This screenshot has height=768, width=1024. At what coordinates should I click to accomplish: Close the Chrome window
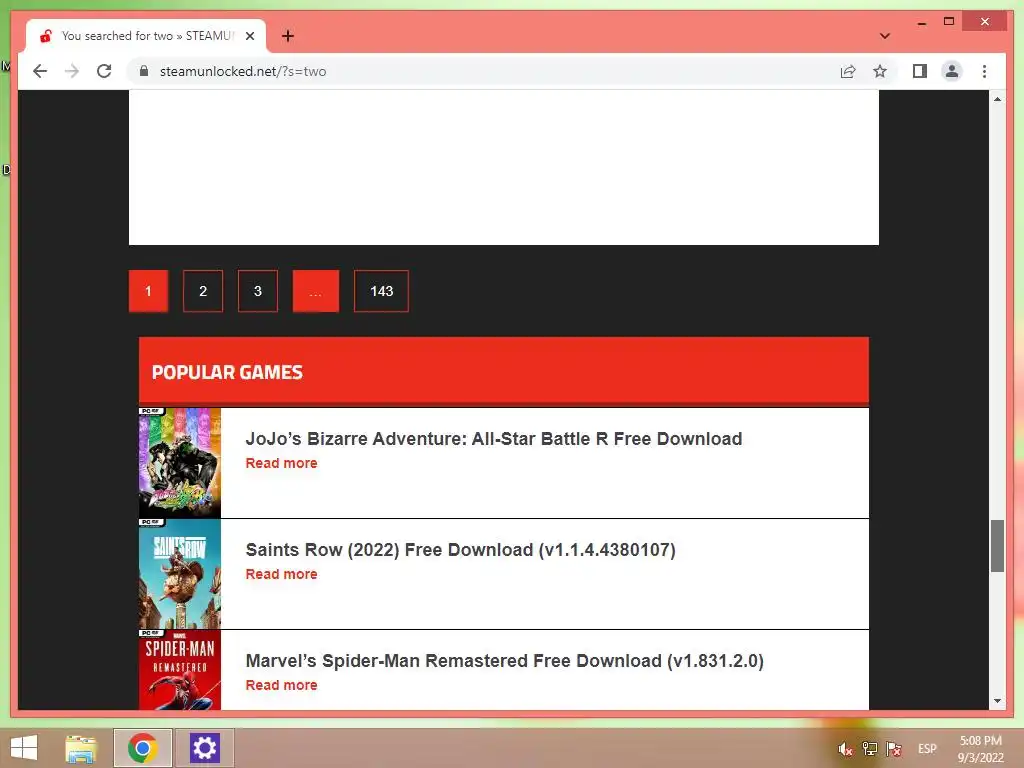point(985,22)
